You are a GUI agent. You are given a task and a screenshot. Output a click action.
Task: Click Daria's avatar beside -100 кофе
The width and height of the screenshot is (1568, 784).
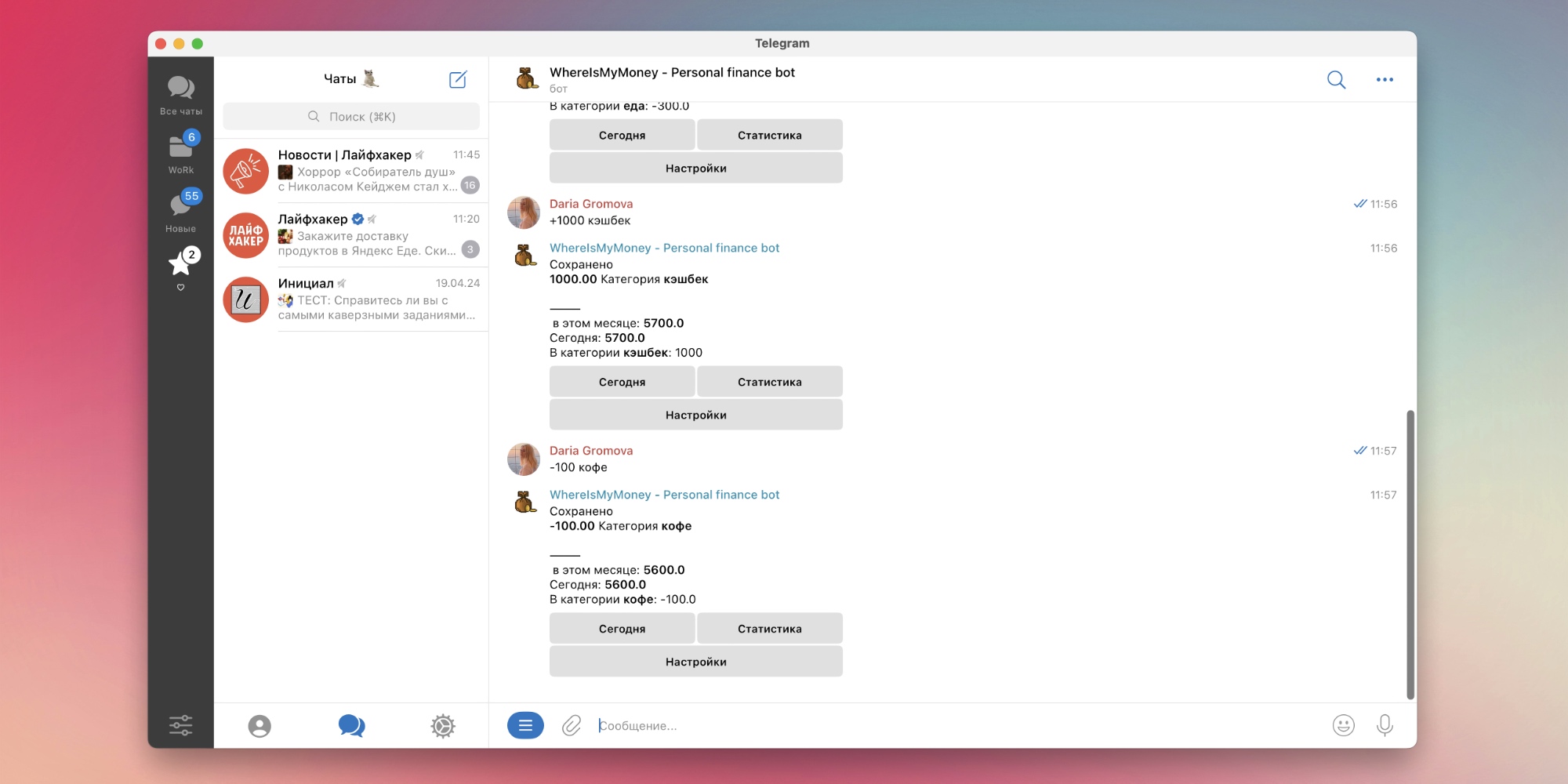coord(524,459)
